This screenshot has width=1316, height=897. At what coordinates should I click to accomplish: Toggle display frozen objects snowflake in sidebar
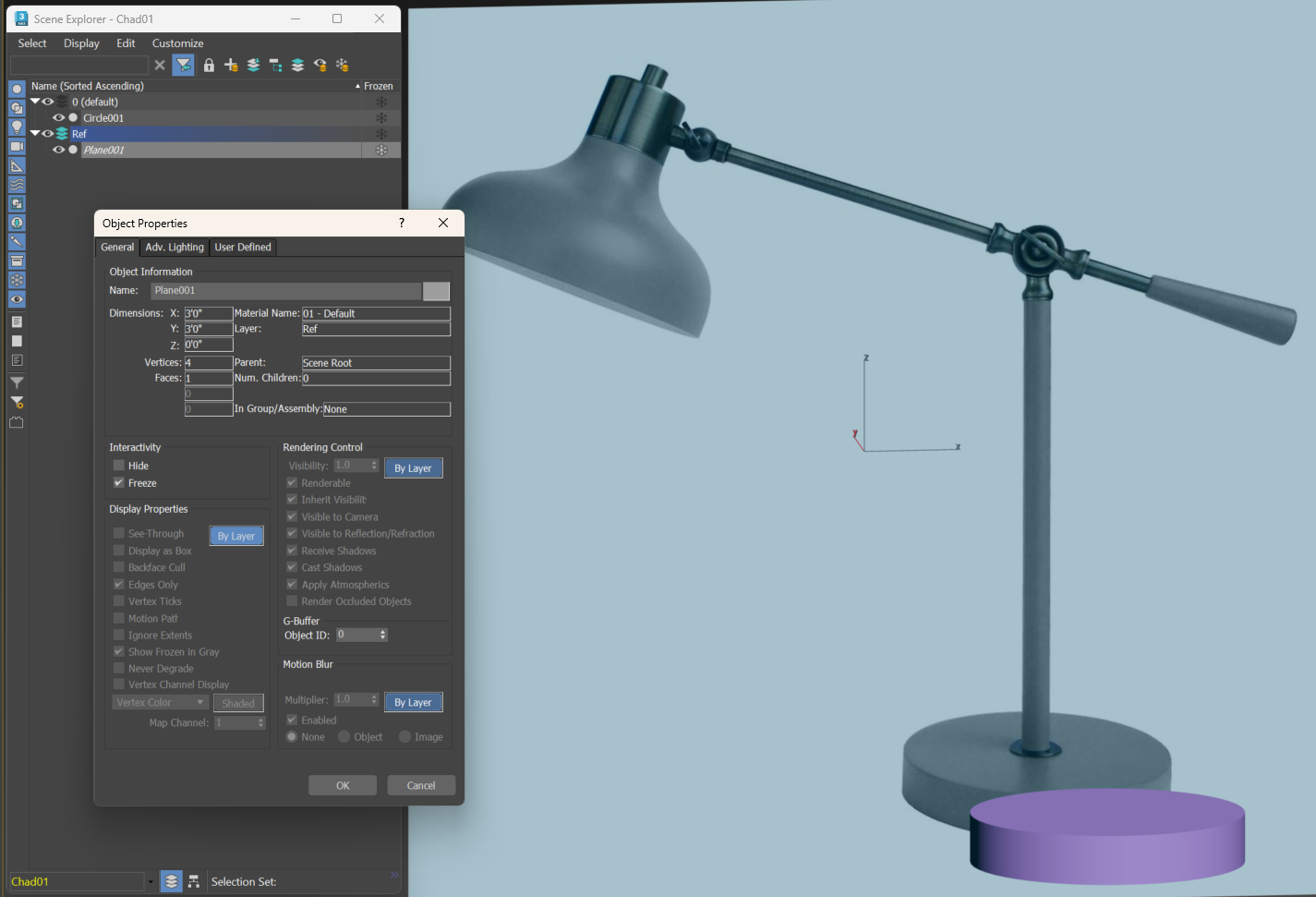17,280
